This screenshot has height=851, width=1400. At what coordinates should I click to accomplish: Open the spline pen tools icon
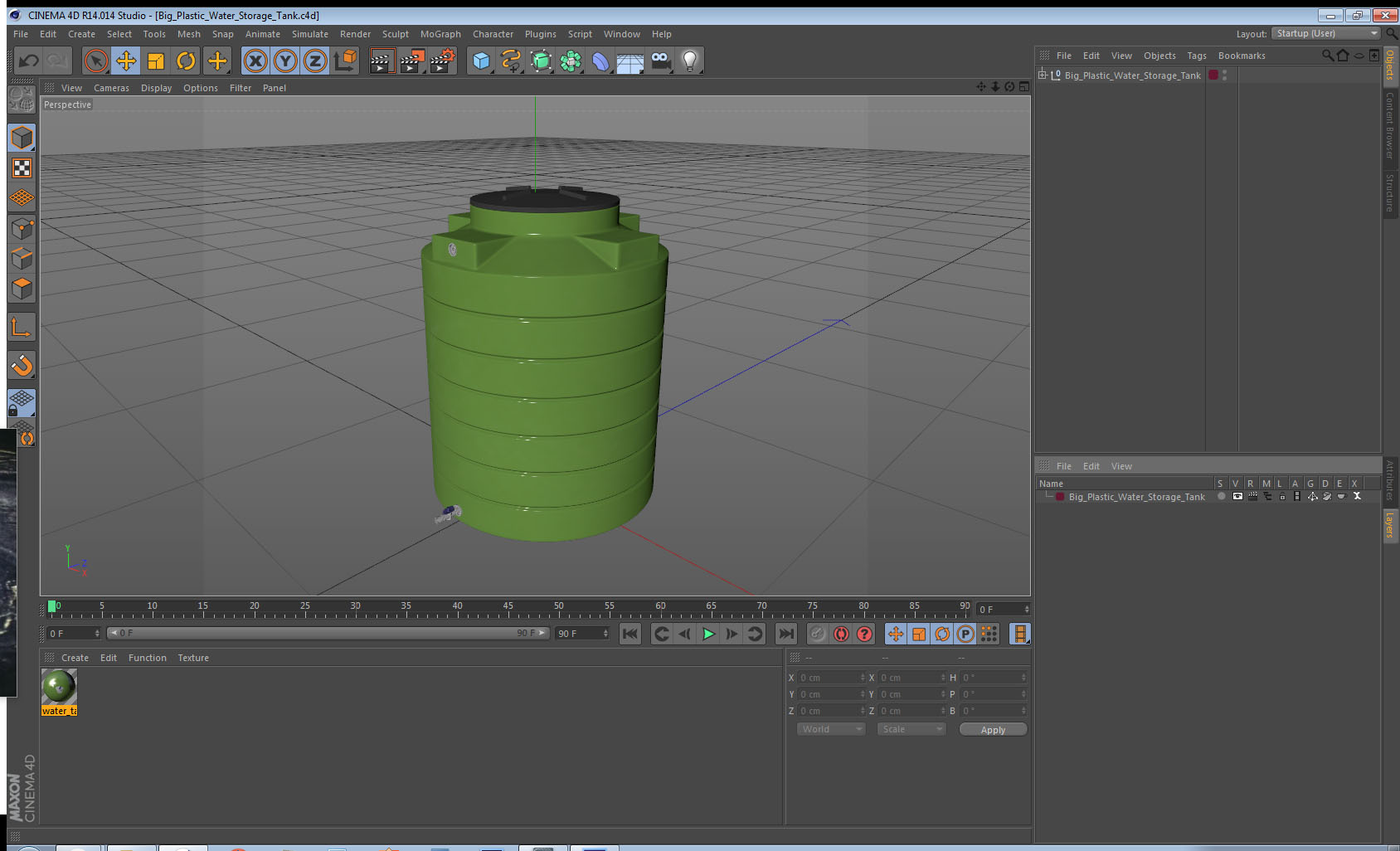pyautogui.click(x=511, y=61)
